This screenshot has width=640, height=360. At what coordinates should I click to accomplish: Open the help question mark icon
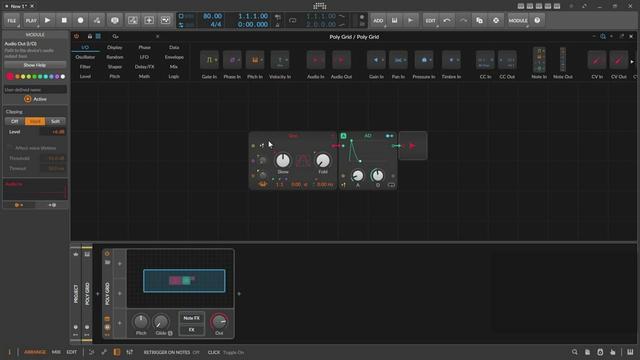click(x=537, y=20)
